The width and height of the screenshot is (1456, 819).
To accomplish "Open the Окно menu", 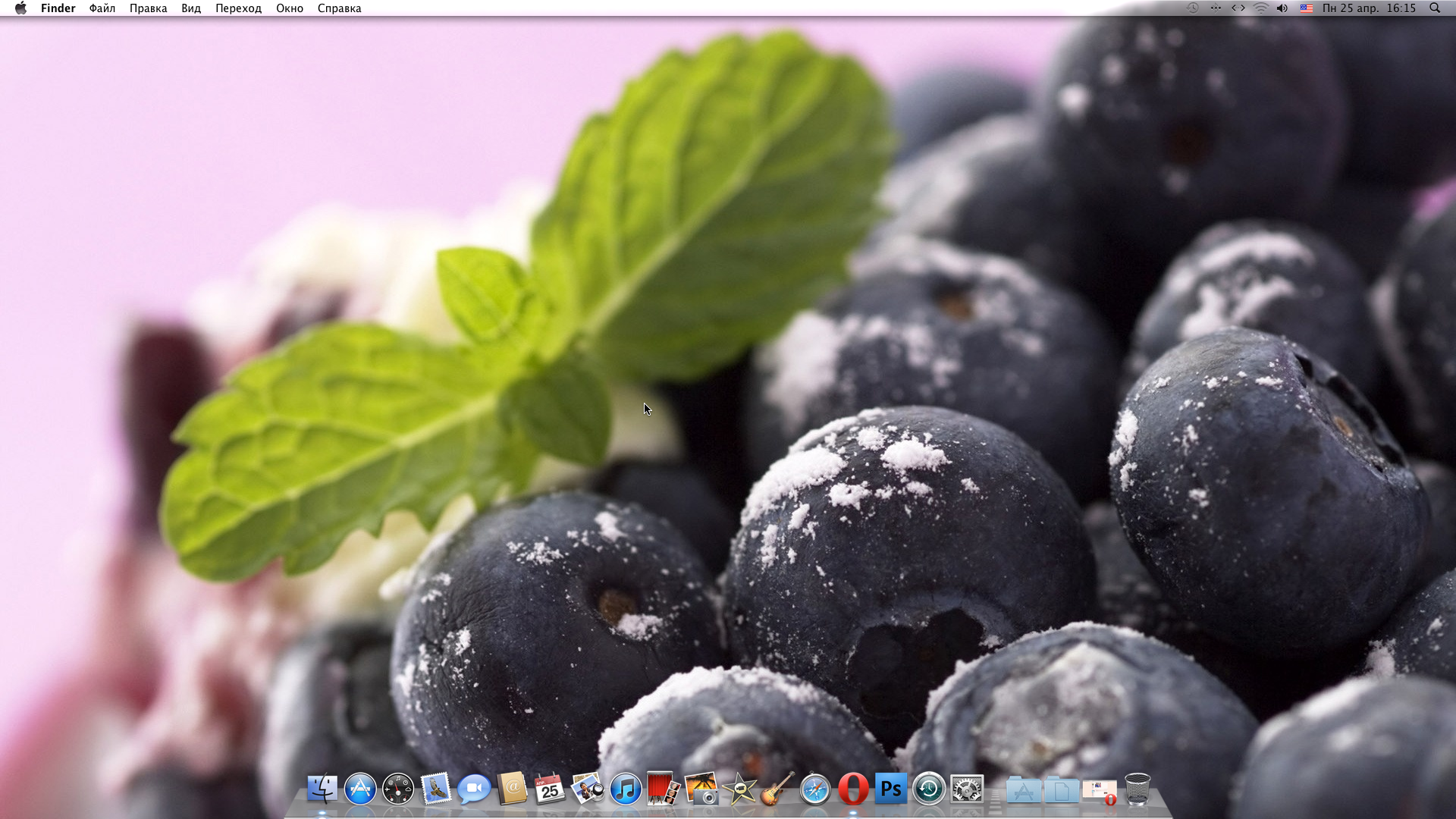I will [x=290, y=8].
